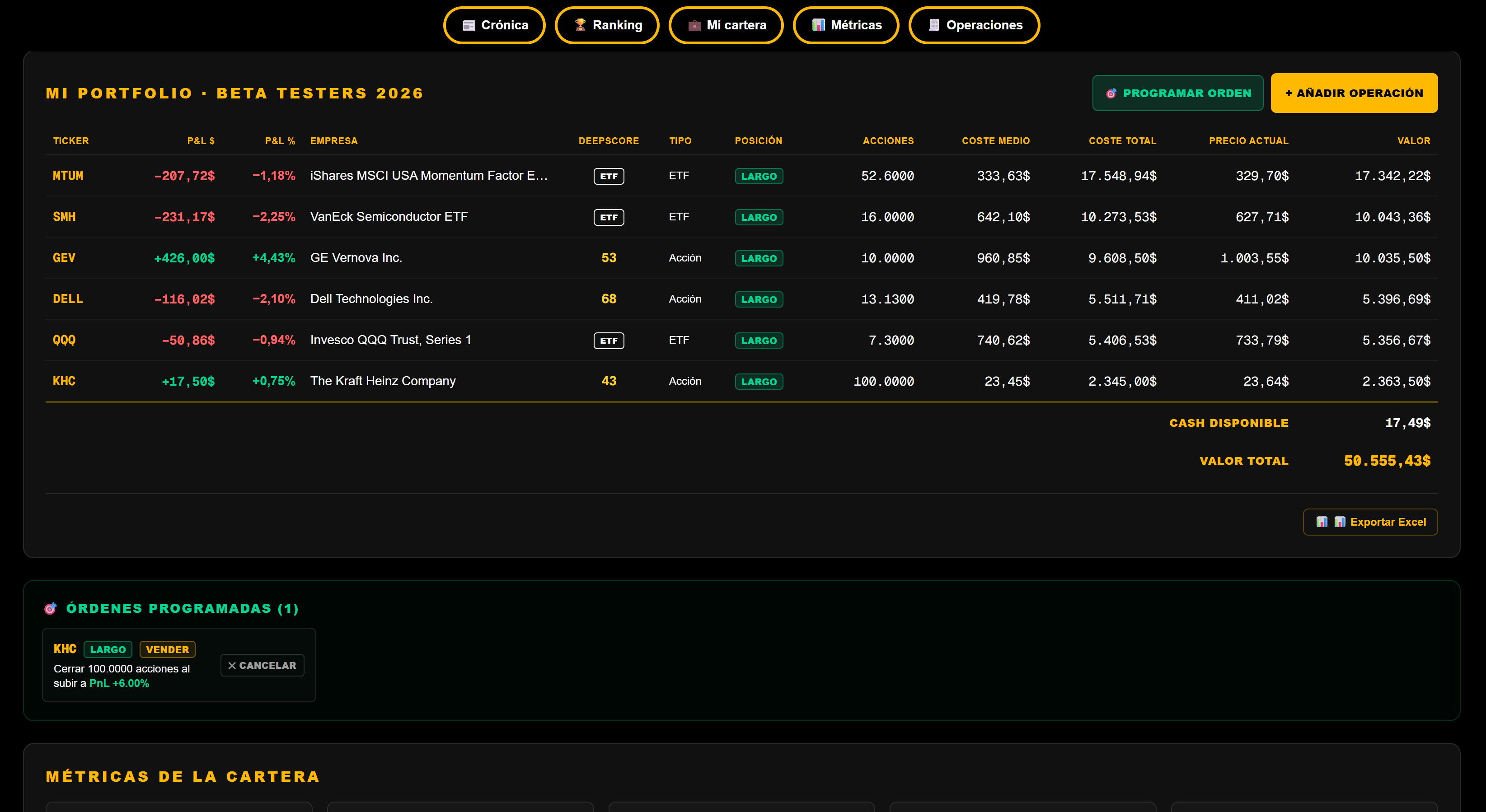
Task: Click the -231,17$ loss for SMH
Action: (x=185, y=217)
